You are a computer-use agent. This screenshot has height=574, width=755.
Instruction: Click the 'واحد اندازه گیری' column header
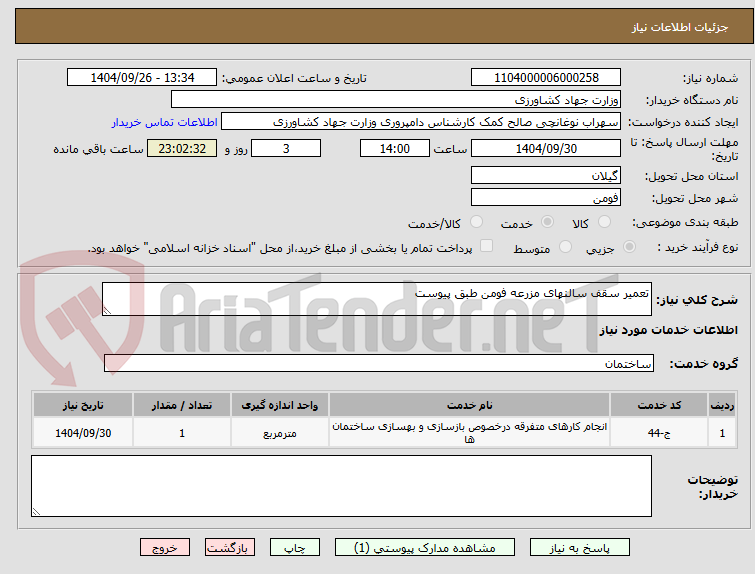pos(280,405)
